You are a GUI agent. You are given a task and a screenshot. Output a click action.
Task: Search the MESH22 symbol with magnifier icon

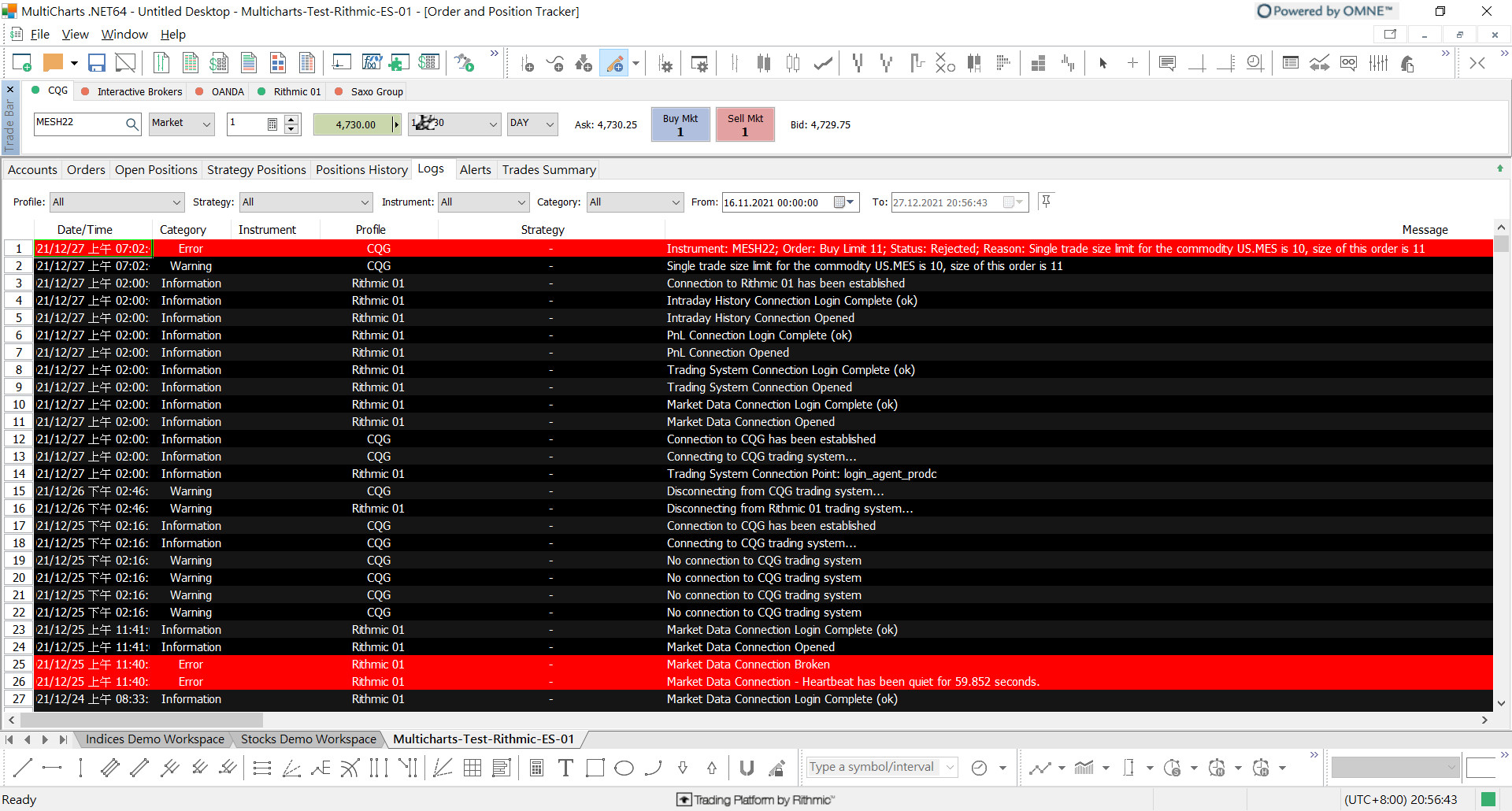coord(132,124)
